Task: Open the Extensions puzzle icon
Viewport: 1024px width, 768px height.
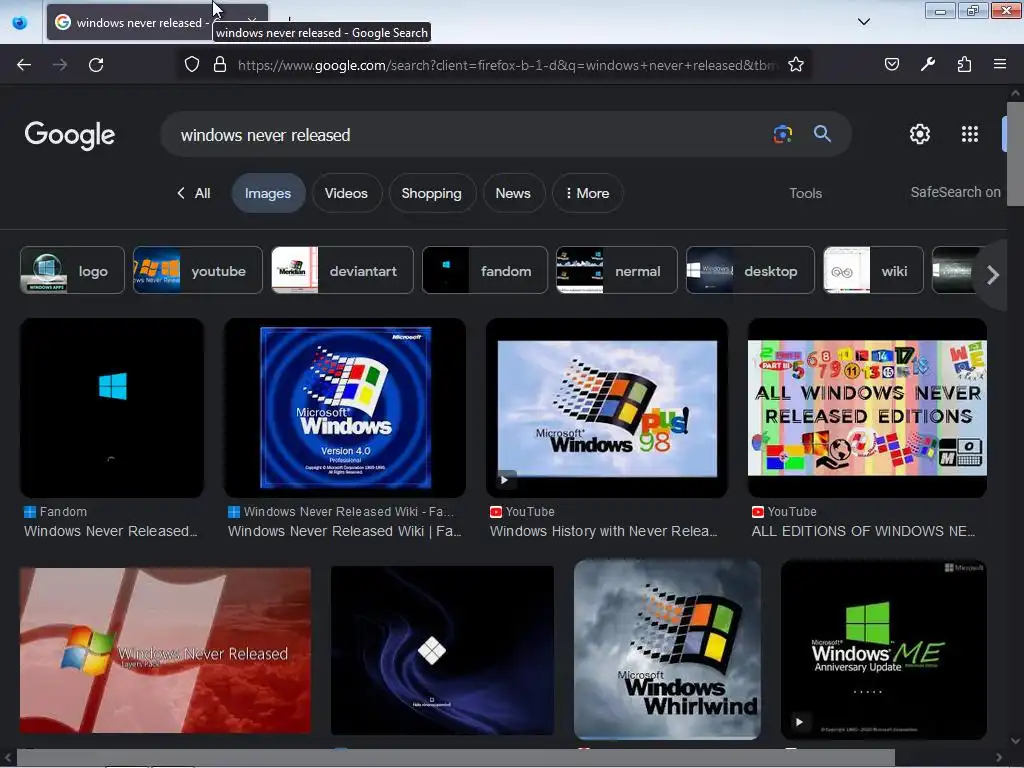Action: tap(964, 64)
